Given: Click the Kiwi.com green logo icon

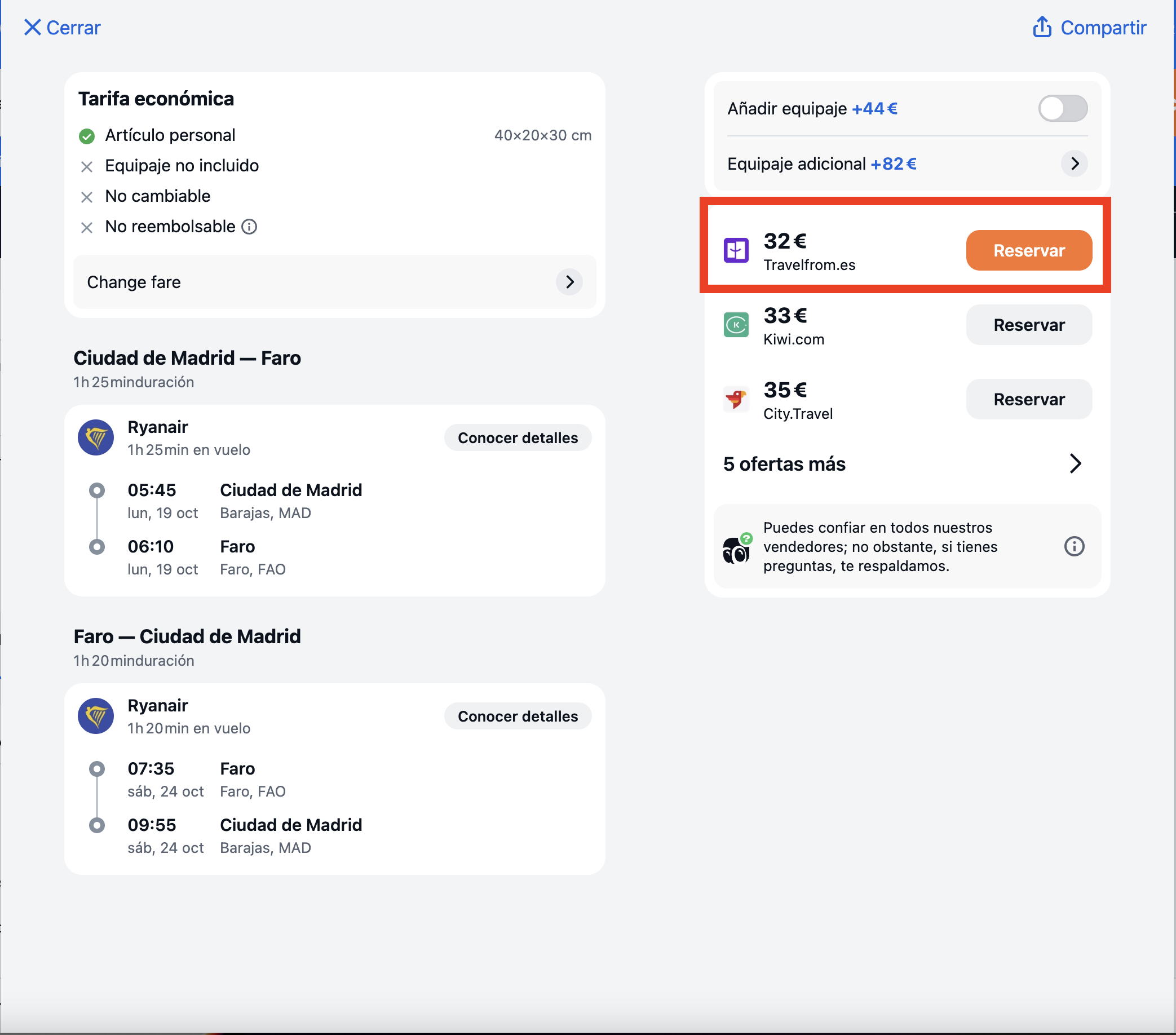Looking at the screenshot, I should coord(735,325).
